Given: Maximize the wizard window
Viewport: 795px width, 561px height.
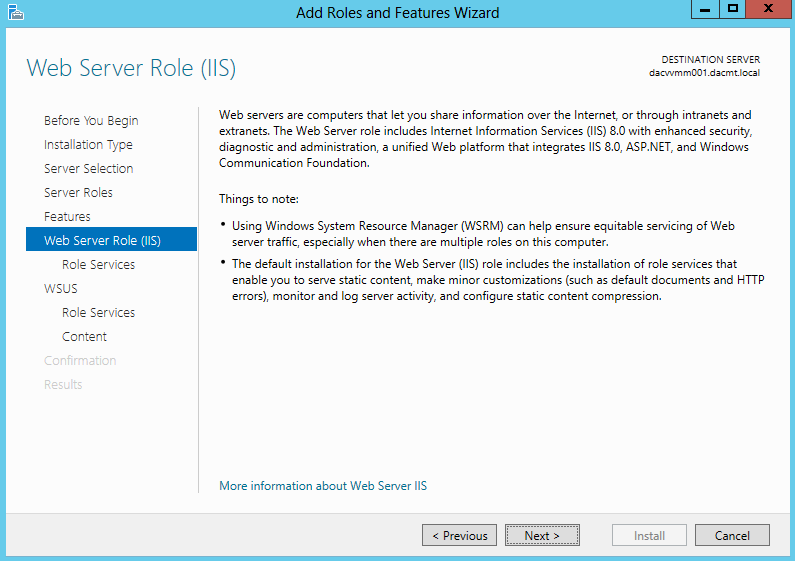Looking at the screenshot, I should (x=733, y=9).
